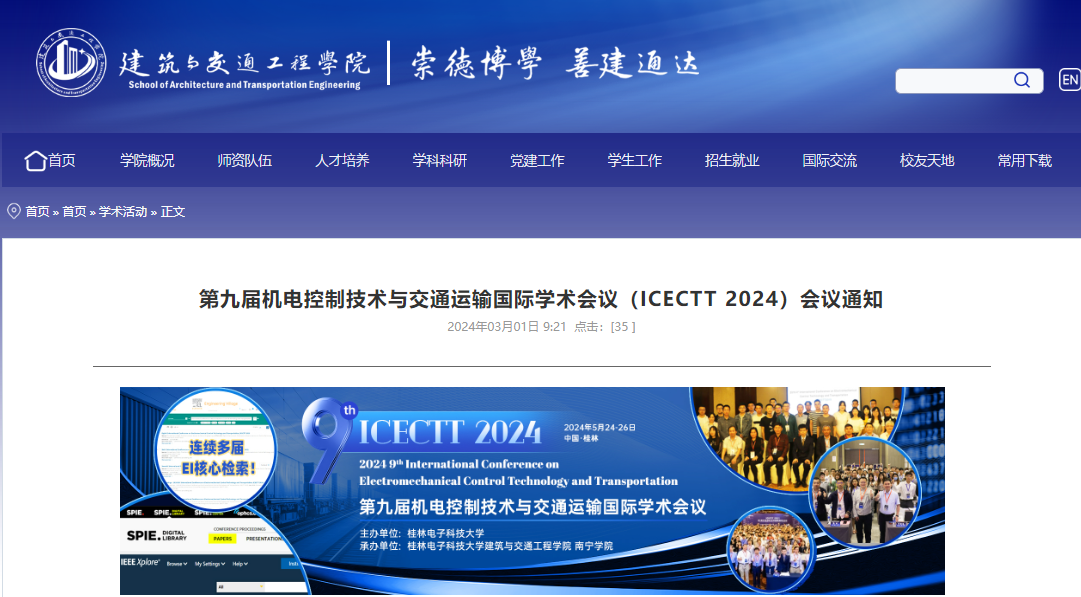1081x597 pixels.
Task: Open the 首页 navigation menu item
Action: coord(61,161)
